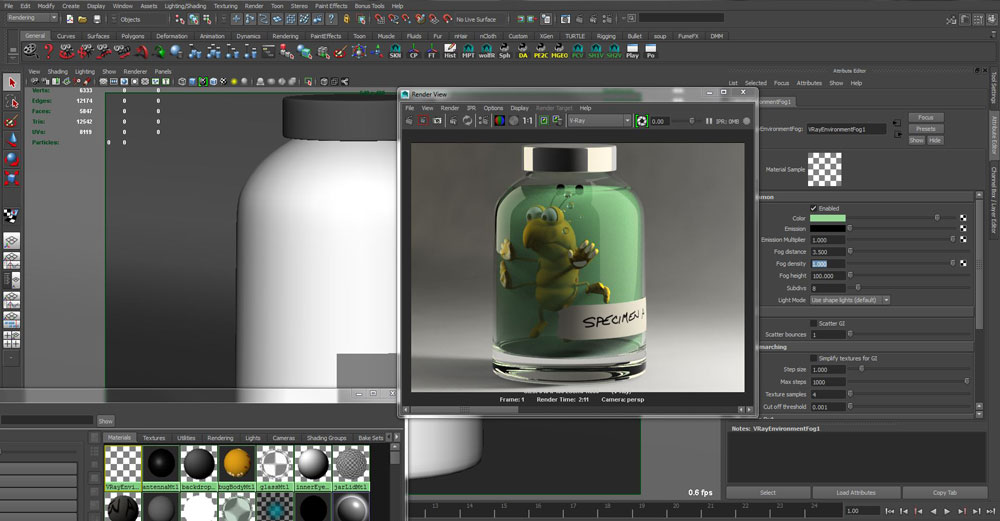Click the Sph shelf button
Screen dimensions: 1000x521
tap(504, 51)
